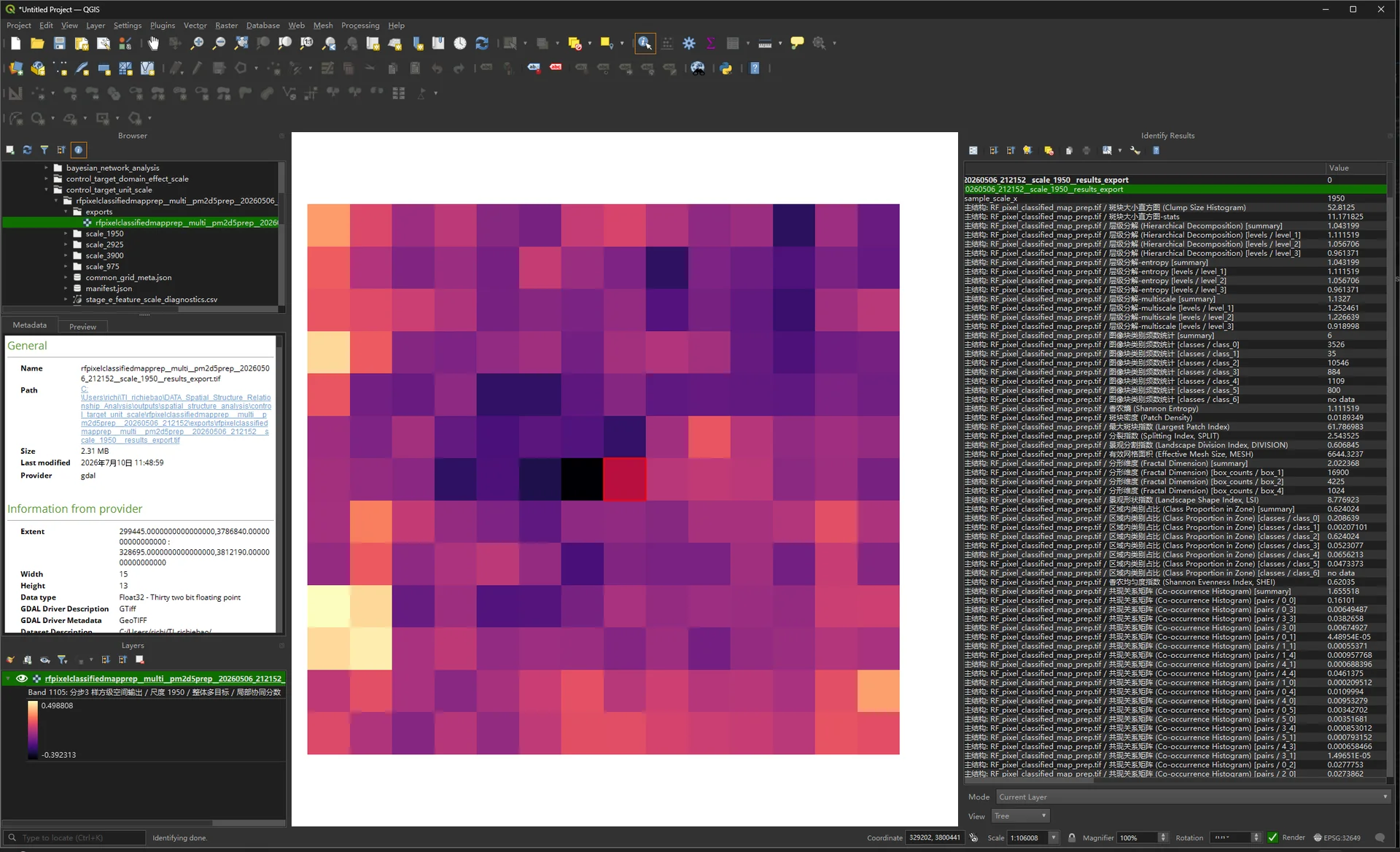This screenshot has width=1400, height=852.
Task: Toggle the scale lock icon in status bar
Action: [1071, 837]
